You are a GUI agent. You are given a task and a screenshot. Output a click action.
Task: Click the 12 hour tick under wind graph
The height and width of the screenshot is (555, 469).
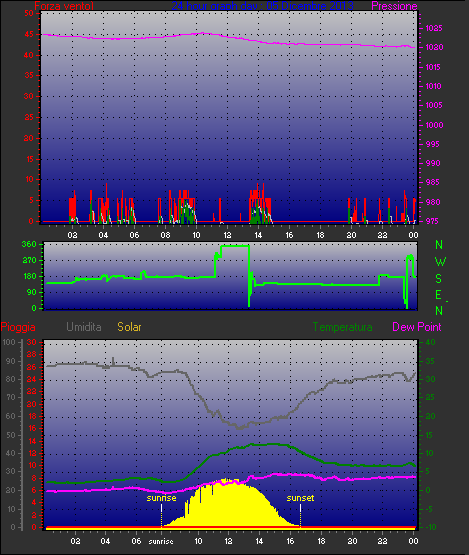(x=227, y=235)
